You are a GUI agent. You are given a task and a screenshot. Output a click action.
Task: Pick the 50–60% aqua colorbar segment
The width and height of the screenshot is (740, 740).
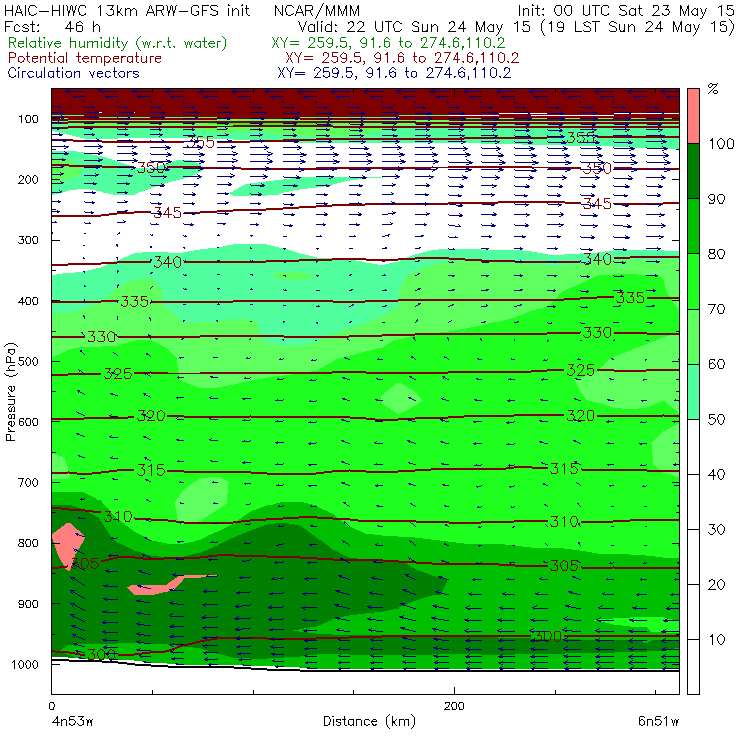[x=693, y=392]
